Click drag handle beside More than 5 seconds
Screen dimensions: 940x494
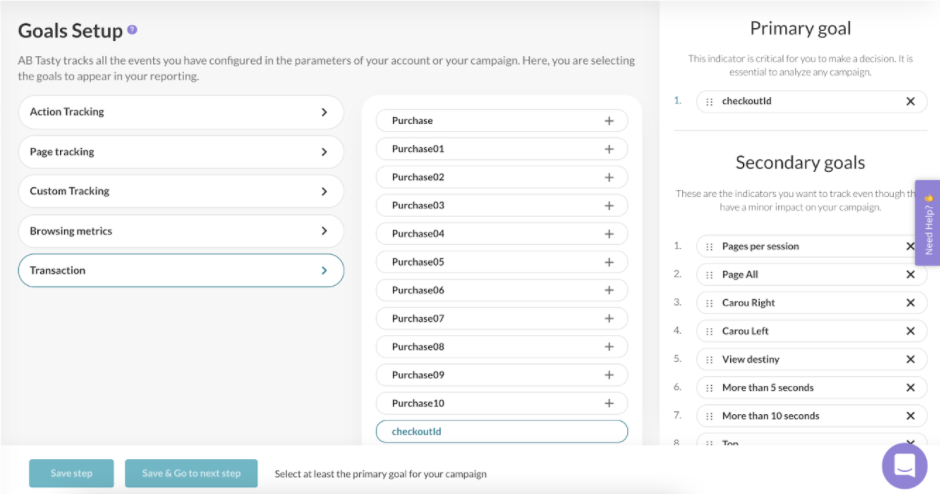(x=709, y=388)
